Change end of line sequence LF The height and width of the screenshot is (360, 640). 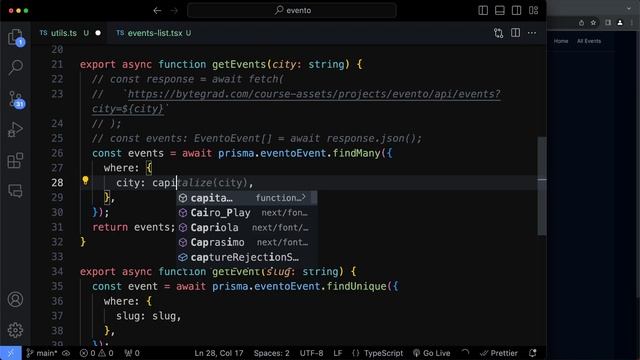pyautogui.click(x=338, y=353)
